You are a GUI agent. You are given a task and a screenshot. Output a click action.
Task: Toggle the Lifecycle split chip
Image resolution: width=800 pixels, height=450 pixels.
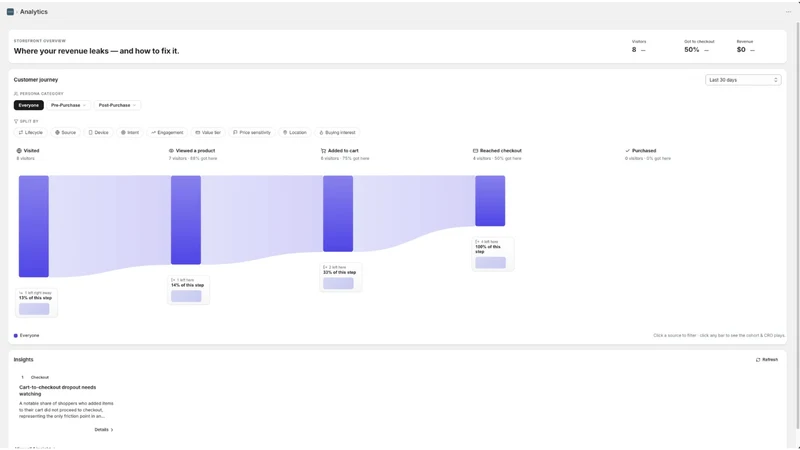click(31, 133)
